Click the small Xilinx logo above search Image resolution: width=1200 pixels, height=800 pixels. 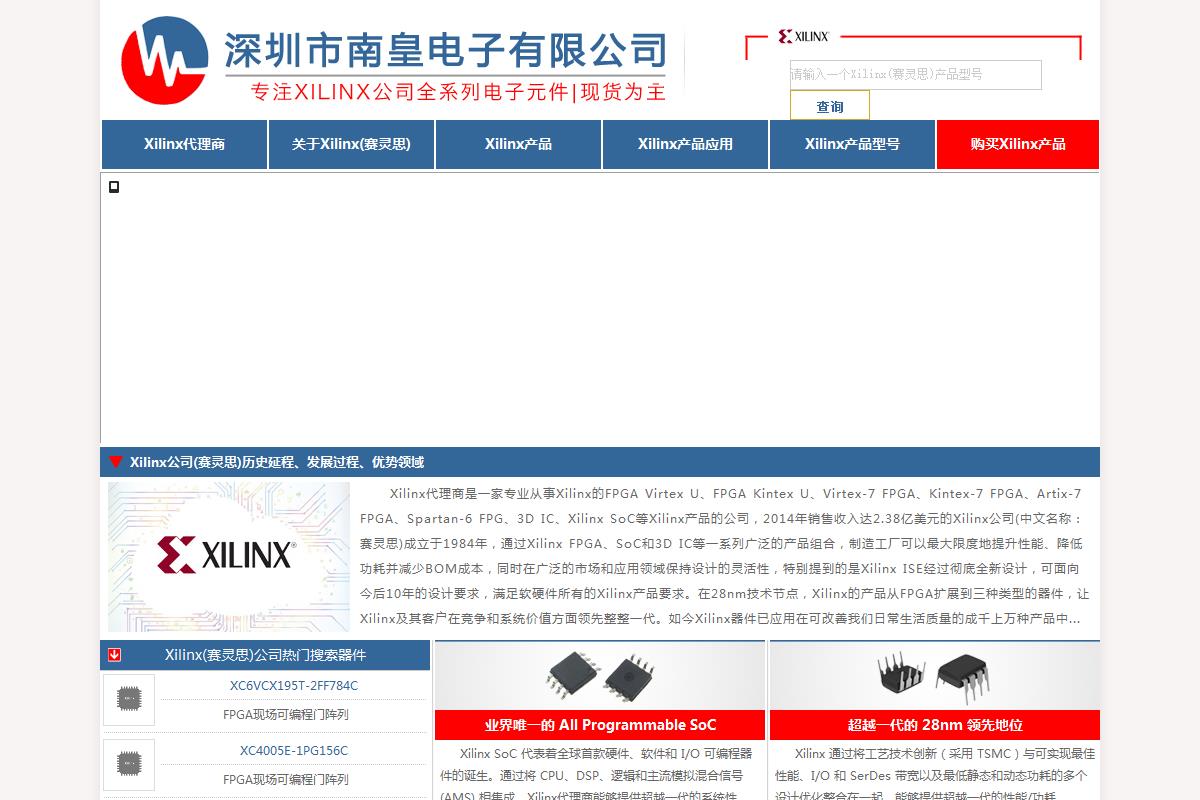click(x=804, y=36)
